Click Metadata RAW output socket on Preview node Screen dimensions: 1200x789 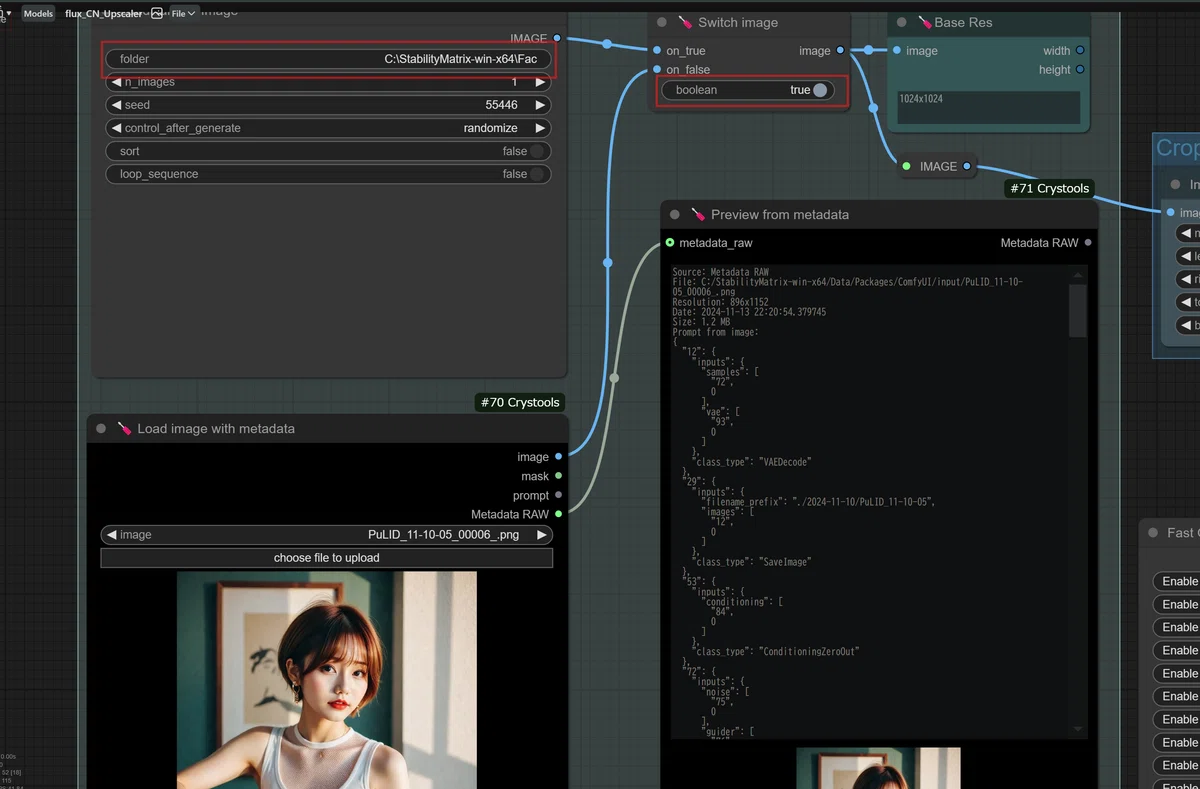[x=1088, y=242]
